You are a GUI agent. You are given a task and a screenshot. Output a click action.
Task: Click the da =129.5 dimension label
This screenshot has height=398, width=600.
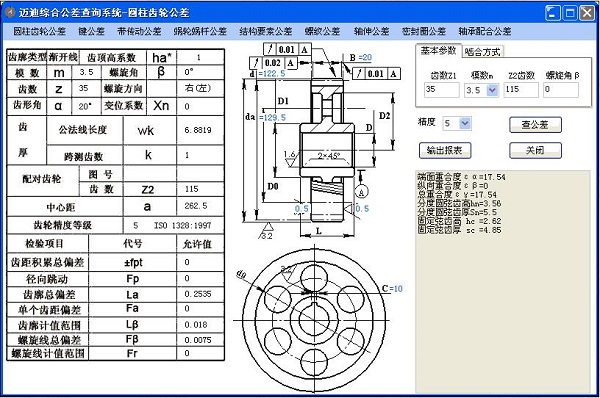[266, 117]
